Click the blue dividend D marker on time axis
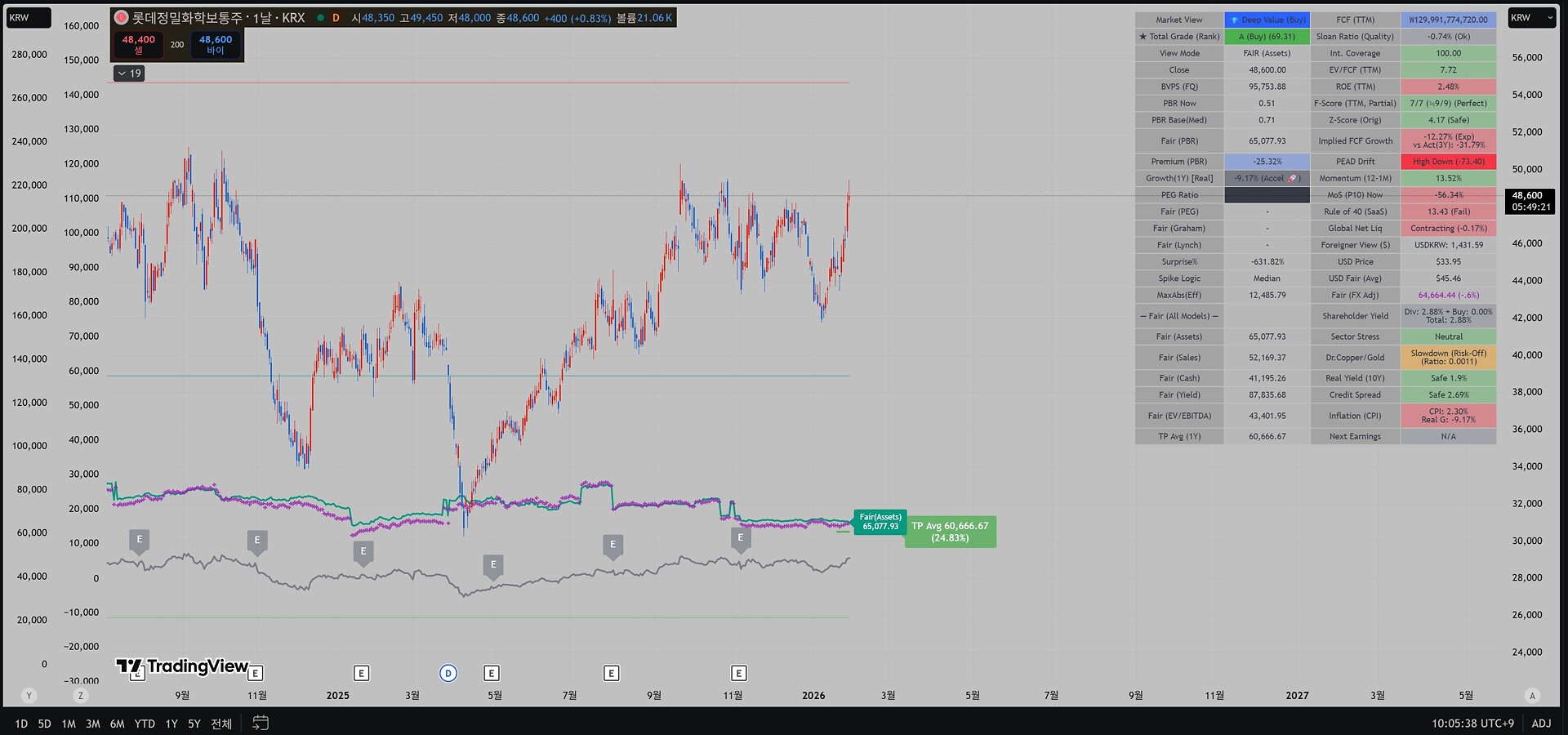Image resolution: width=1568 pixels, height=735 pixels. pos(448,673)
